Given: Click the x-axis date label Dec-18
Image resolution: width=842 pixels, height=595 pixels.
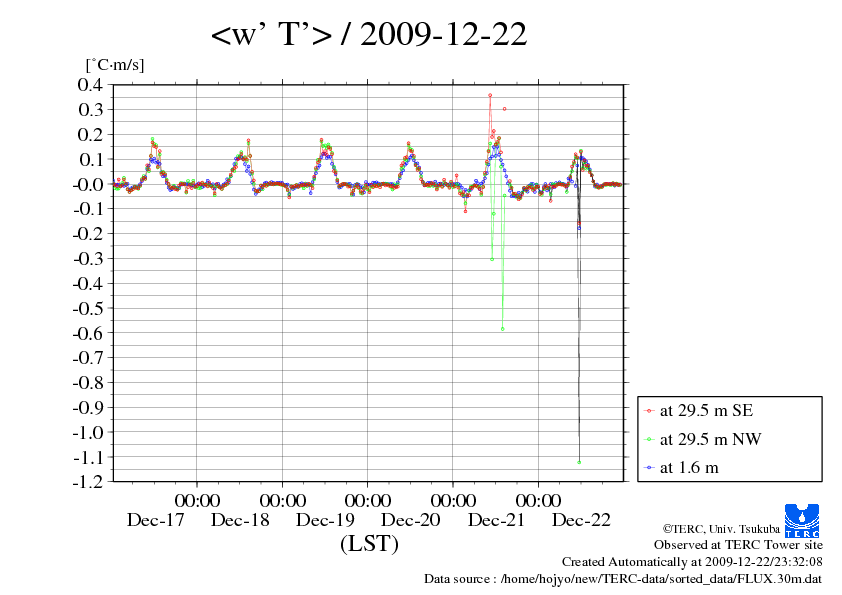Looking at the screenshot, I should [240, 520].
